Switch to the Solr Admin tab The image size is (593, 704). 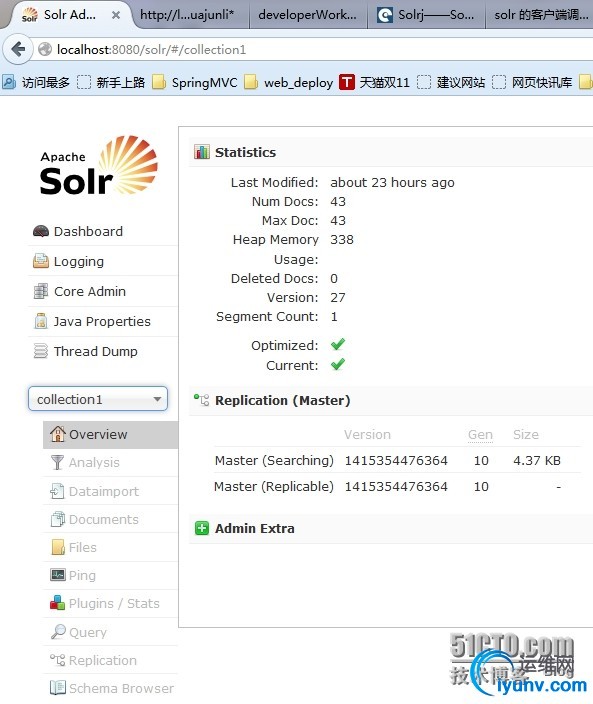coord(70,15)
